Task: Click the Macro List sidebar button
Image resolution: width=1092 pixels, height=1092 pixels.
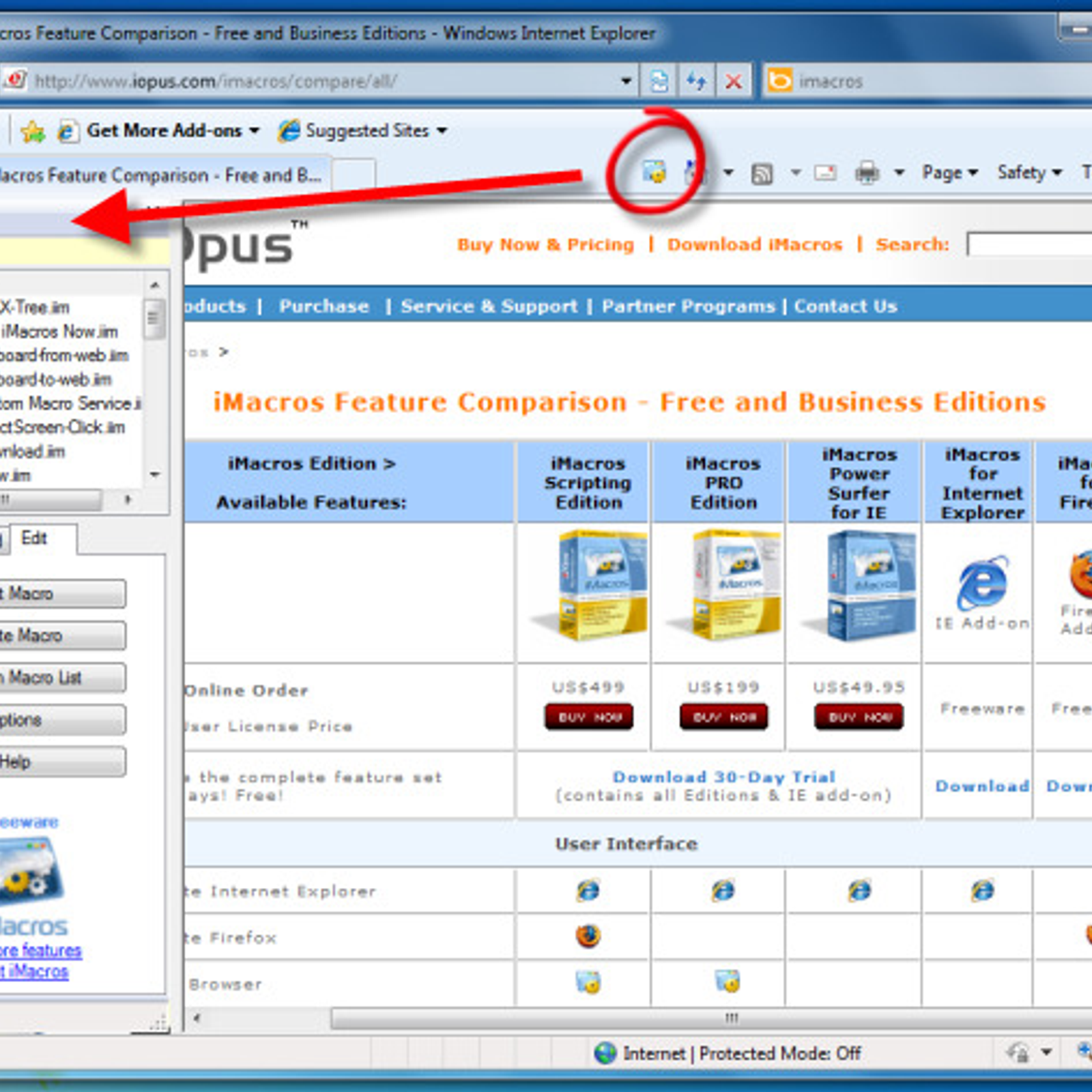Action: tap(62, 678)
